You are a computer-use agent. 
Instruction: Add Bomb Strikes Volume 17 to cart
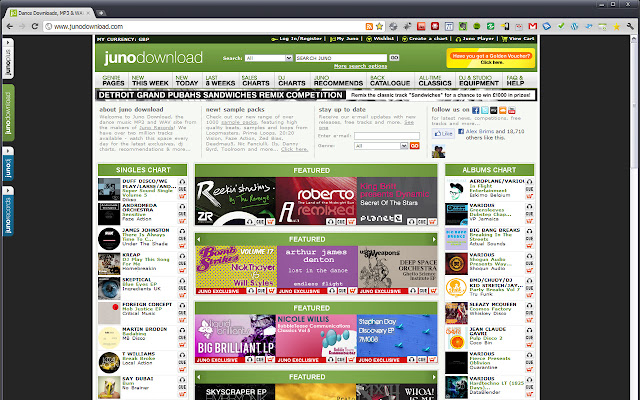271,291
